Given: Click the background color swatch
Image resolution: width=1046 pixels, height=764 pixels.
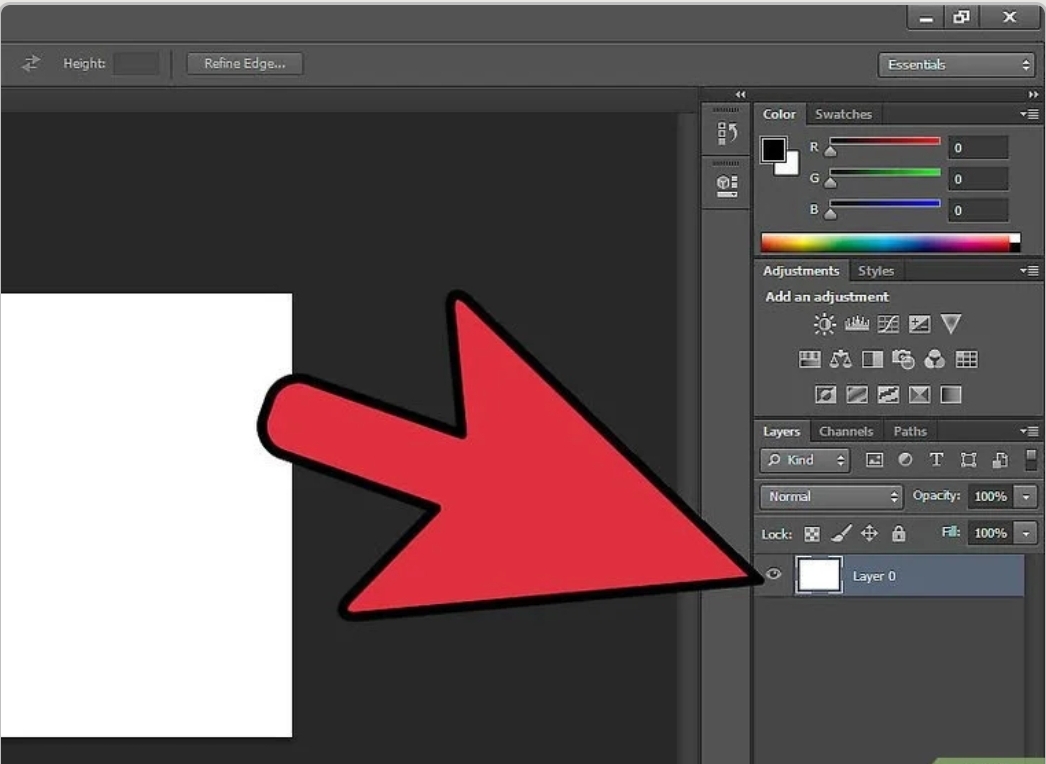Looking at the screenshot, I should [791, 167].
